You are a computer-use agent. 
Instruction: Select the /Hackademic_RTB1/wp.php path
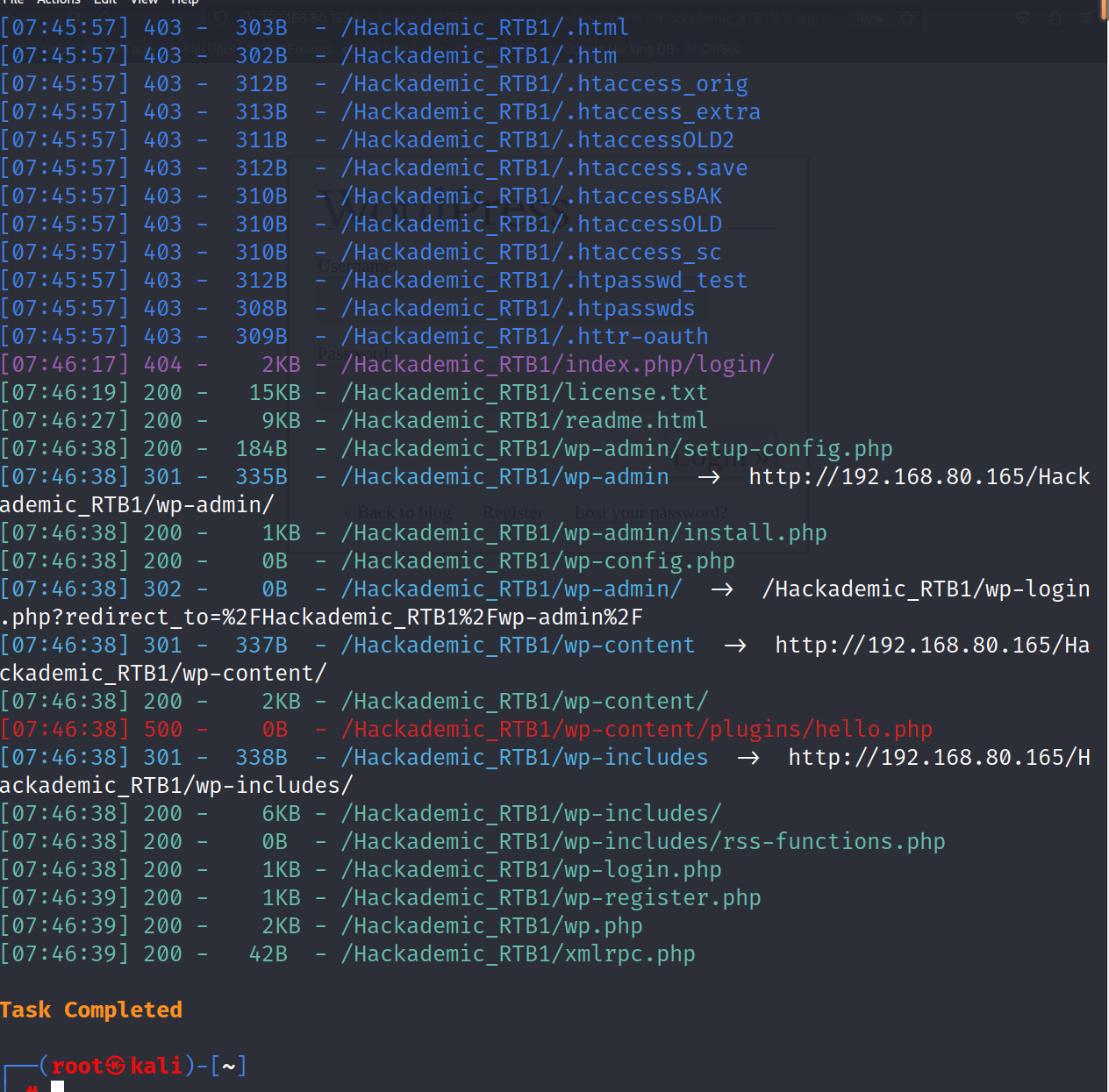tap(491, 925)
